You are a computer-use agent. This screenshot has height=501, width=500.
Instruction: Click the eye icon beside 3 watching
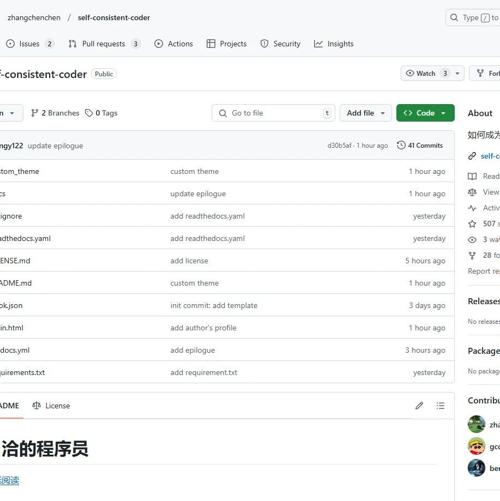point(472,240)
